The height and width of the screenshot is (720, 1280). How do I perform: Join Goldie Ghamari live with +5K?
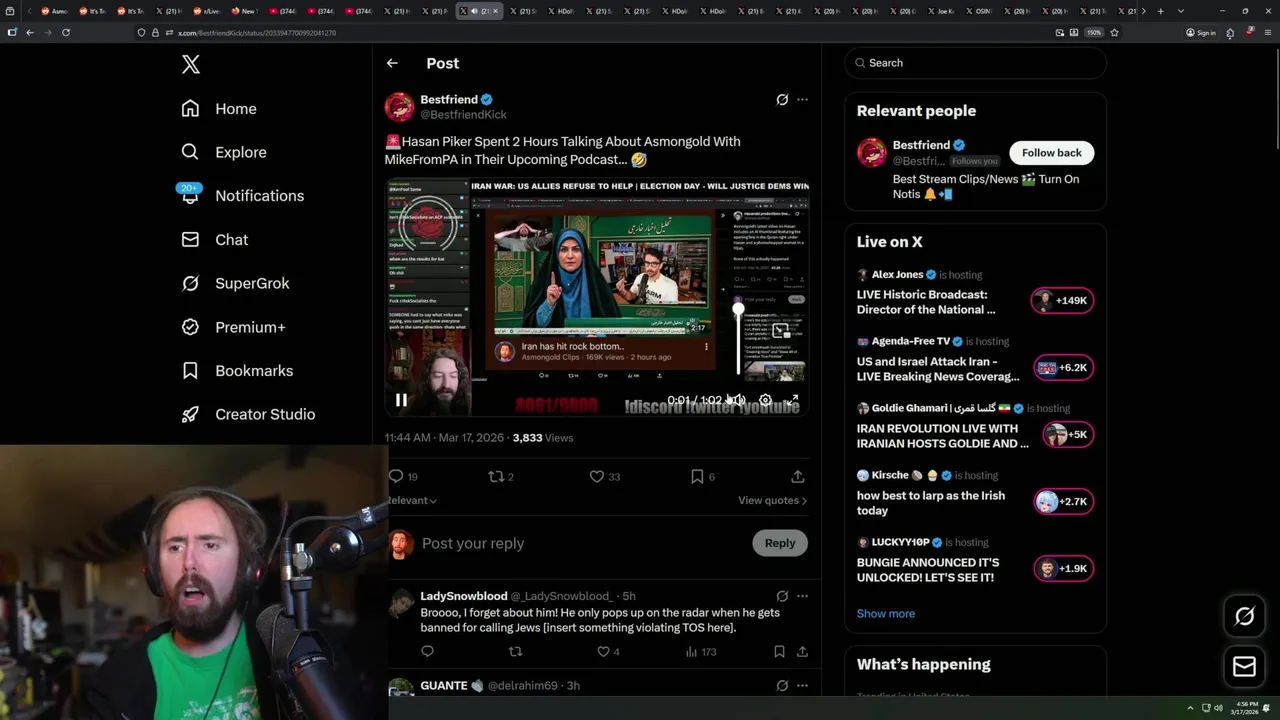pyautogui.click(x=1066, y=434)
